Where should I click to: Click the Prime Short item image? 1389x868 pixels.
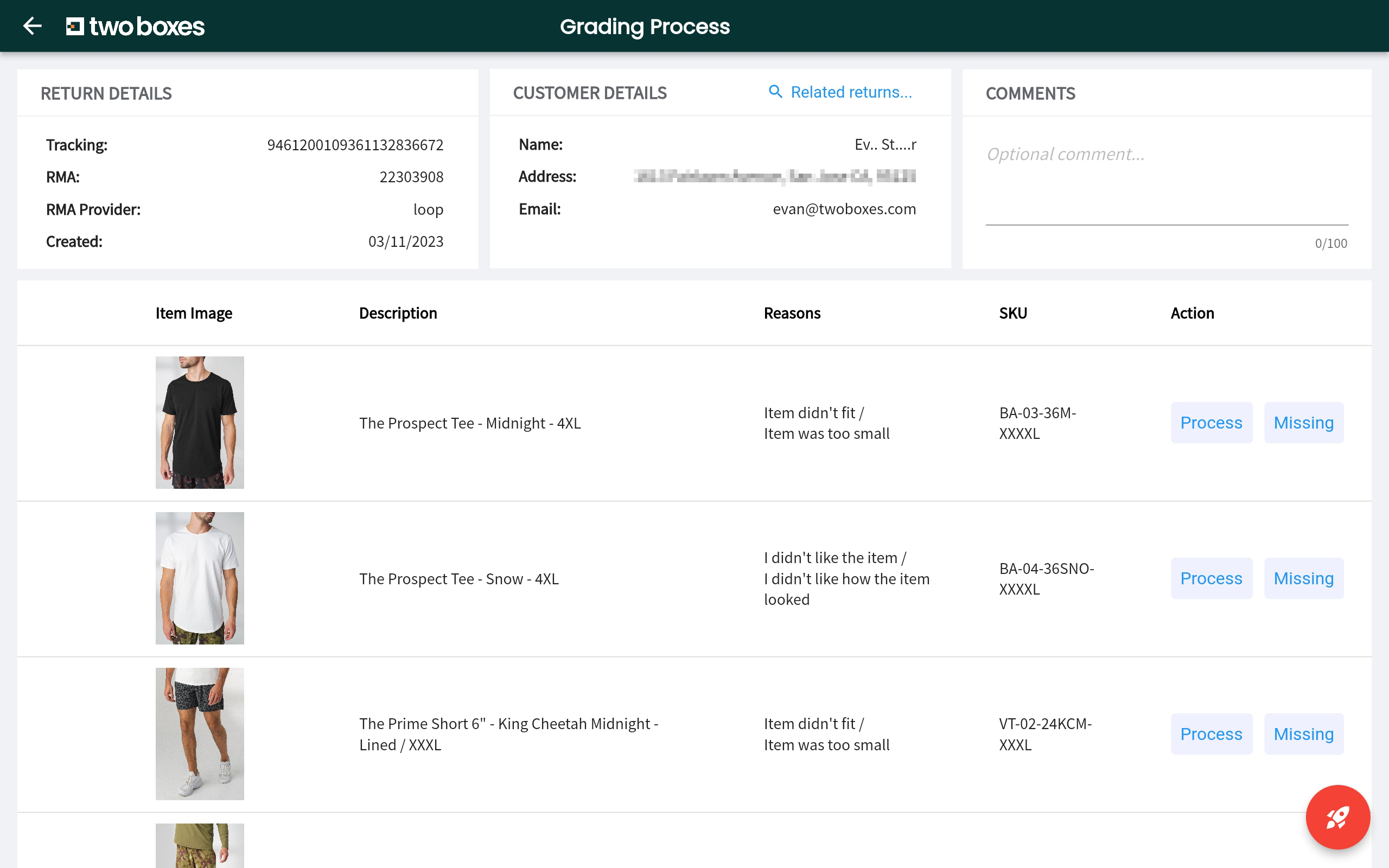[200, 733]
